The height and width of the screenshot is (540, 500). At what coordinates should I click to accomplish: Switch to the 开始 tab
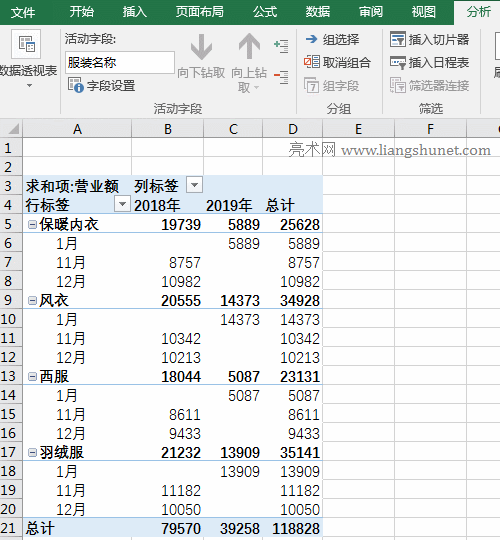(x=82, y=12)
